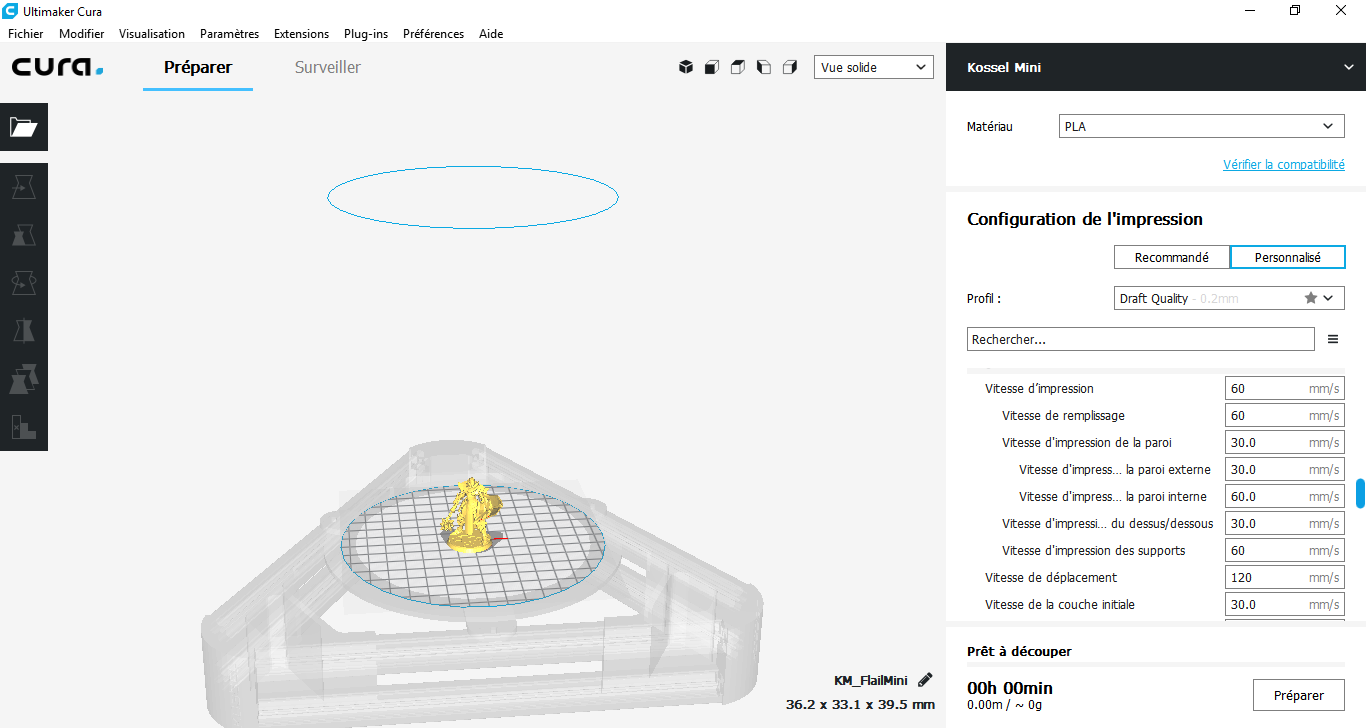1366x728 pixels.
Task: Open the settings visibility hamburger menu
Action: (x=1333, y=339)
